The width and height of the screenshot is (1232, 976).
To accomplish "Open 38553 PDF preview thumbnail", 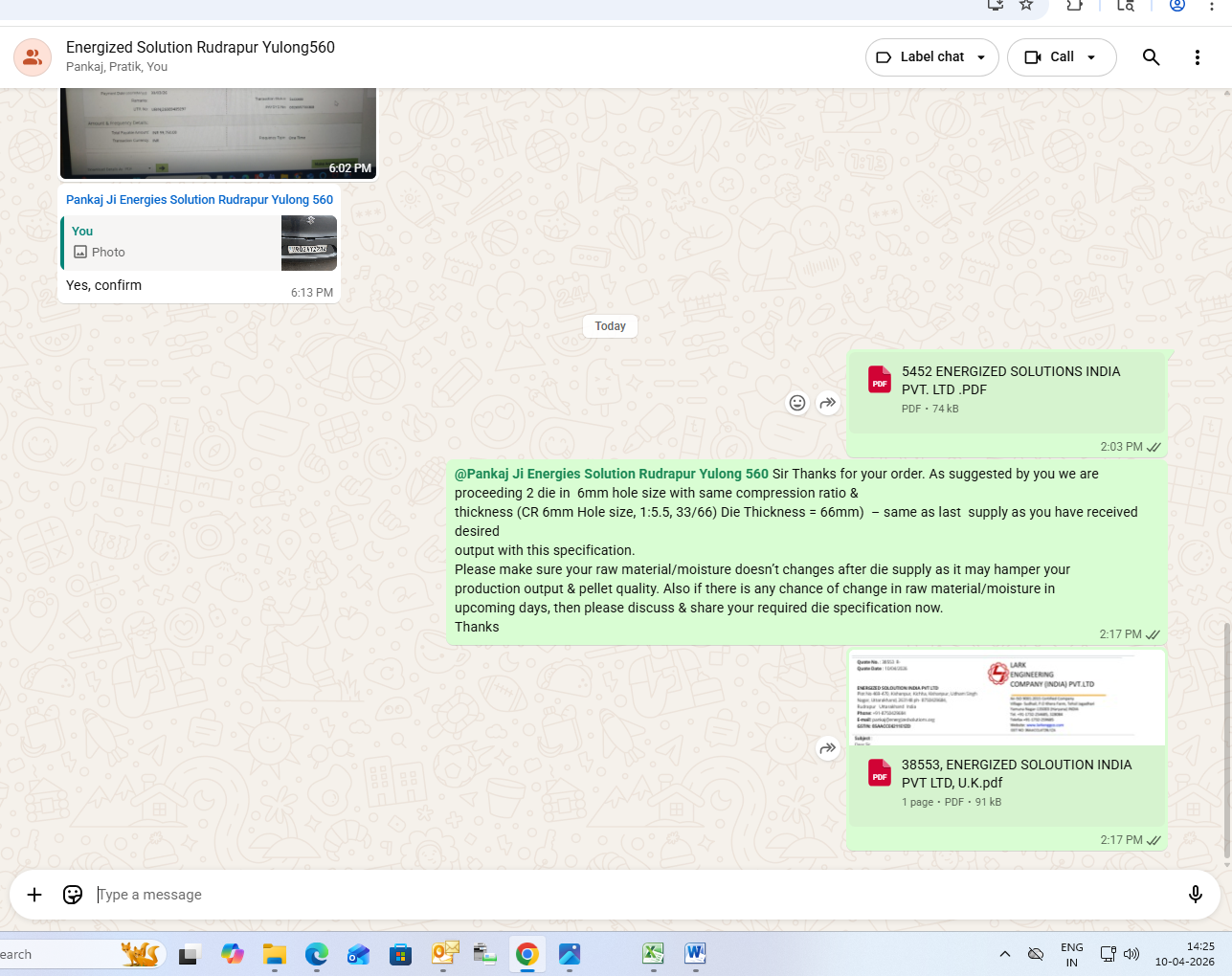I will click(x=1007, y=698).
